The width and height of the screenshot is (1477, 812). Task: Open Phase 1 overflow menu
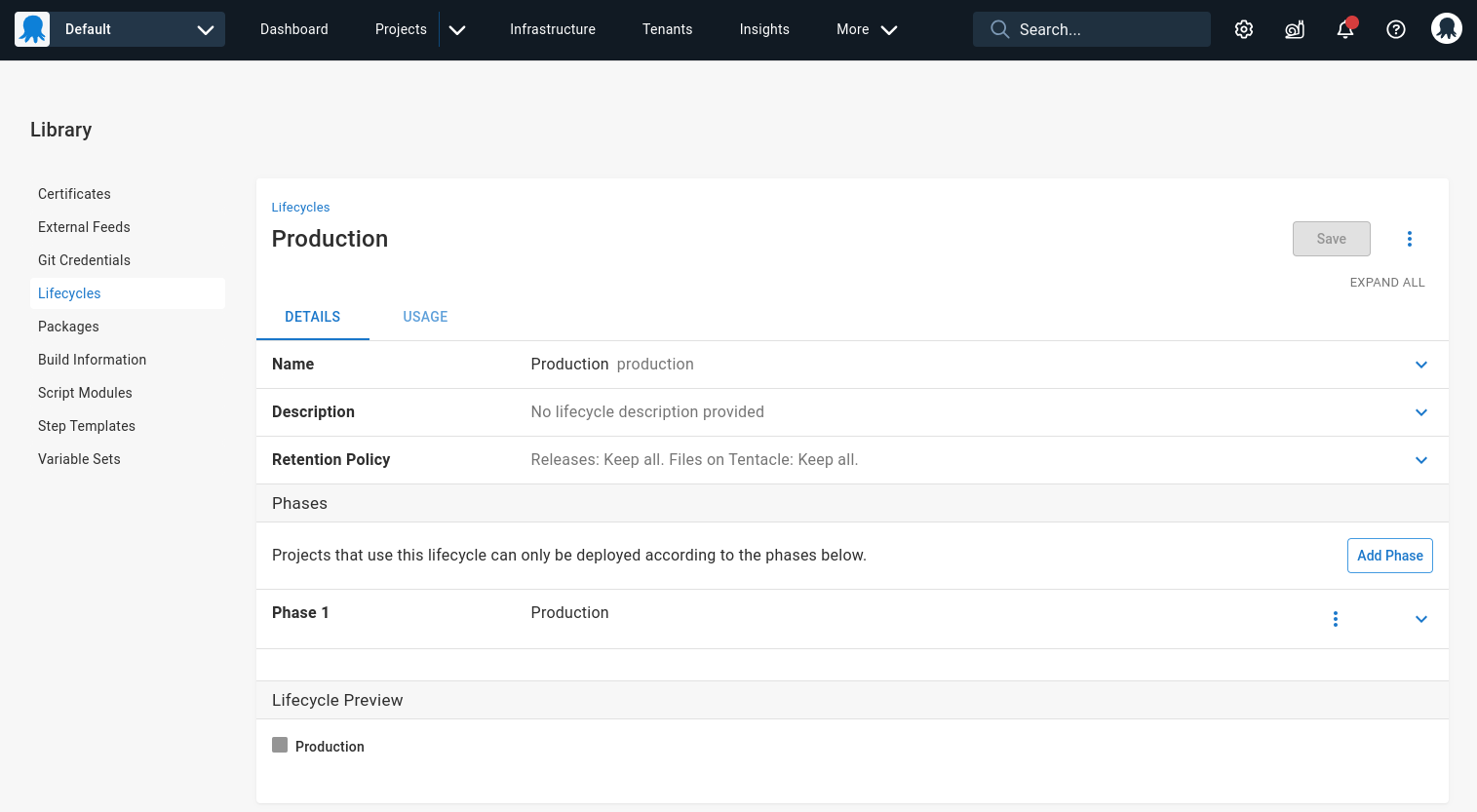tap(1336, 619)
